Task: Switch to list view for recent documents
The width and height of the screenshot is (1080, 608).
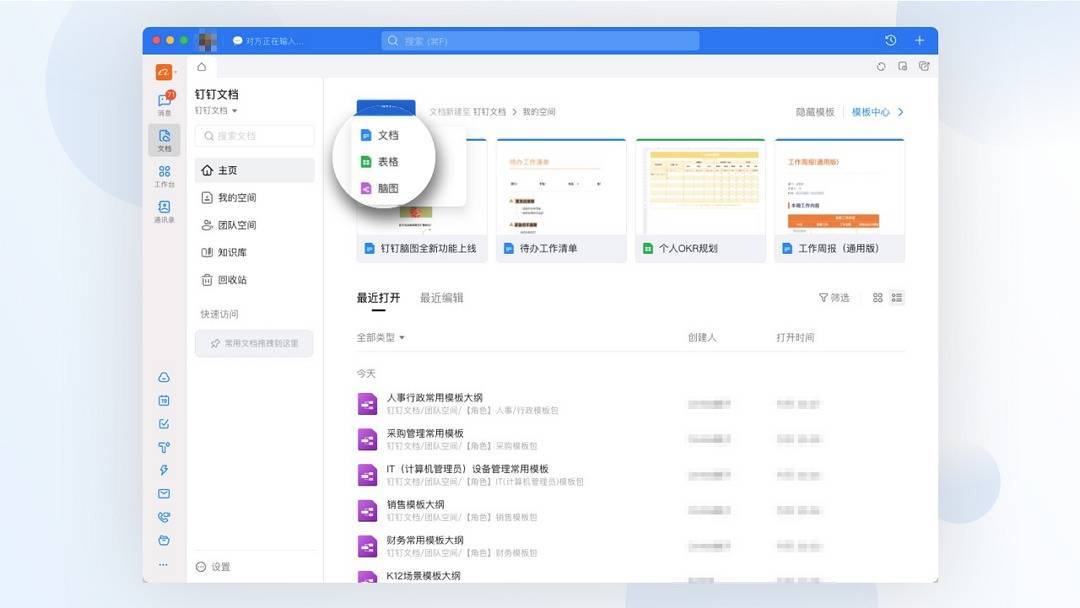Action: pos(897,297)
